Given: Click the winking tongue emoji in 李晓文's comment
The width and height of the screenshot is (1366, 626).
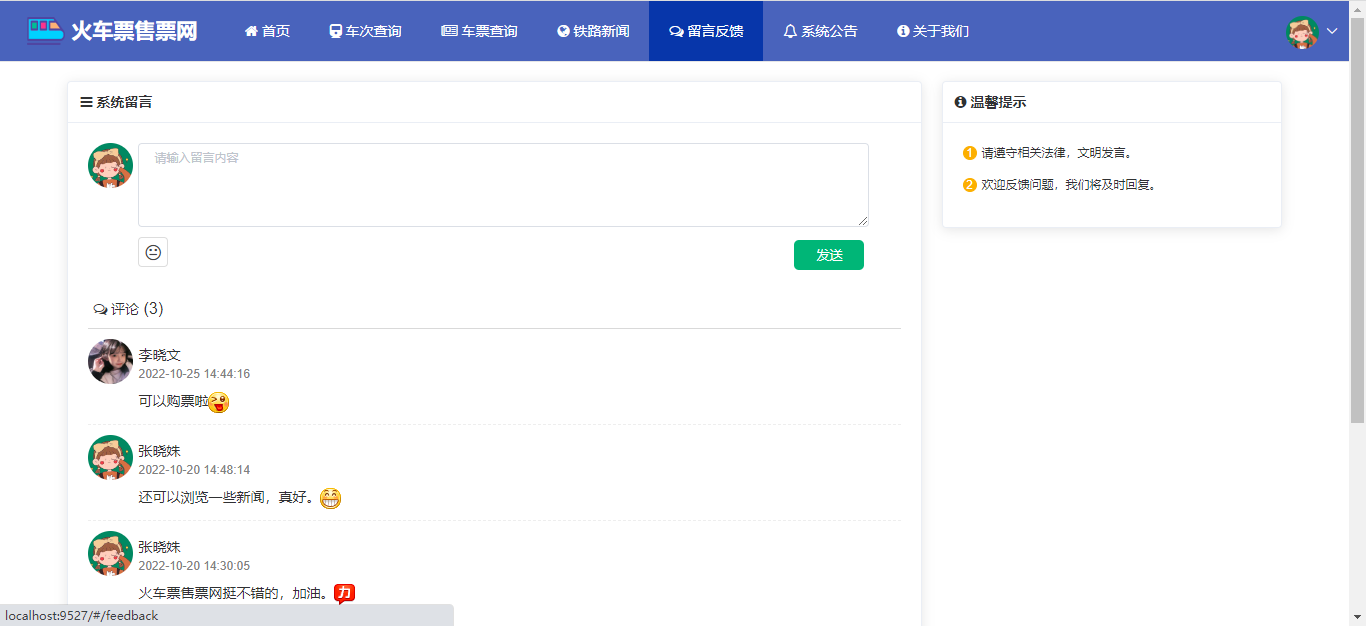Looking at the screenshot, I should tap(219, 402).
